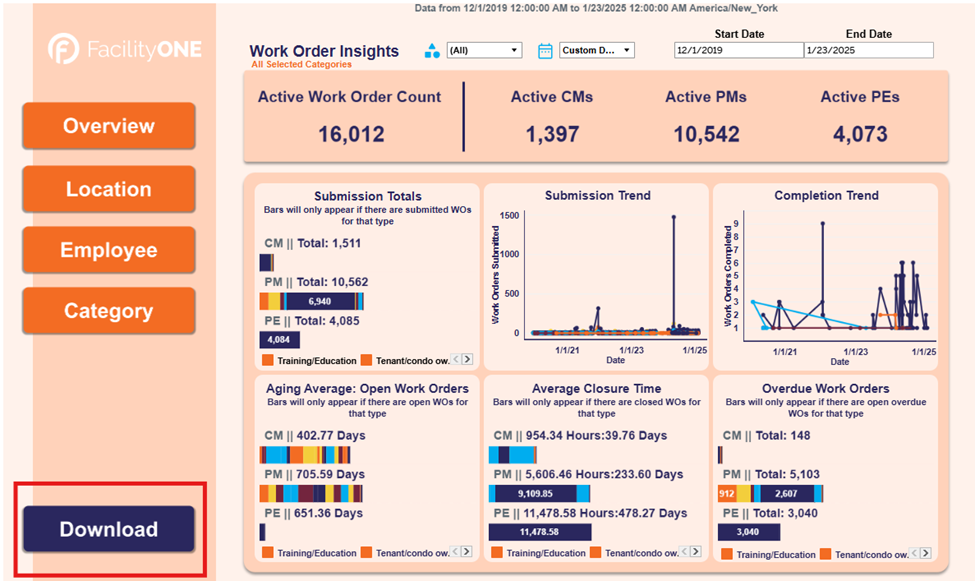
Task: Click the Aging Average legend previous arrow
Action: tap(456, 552)
